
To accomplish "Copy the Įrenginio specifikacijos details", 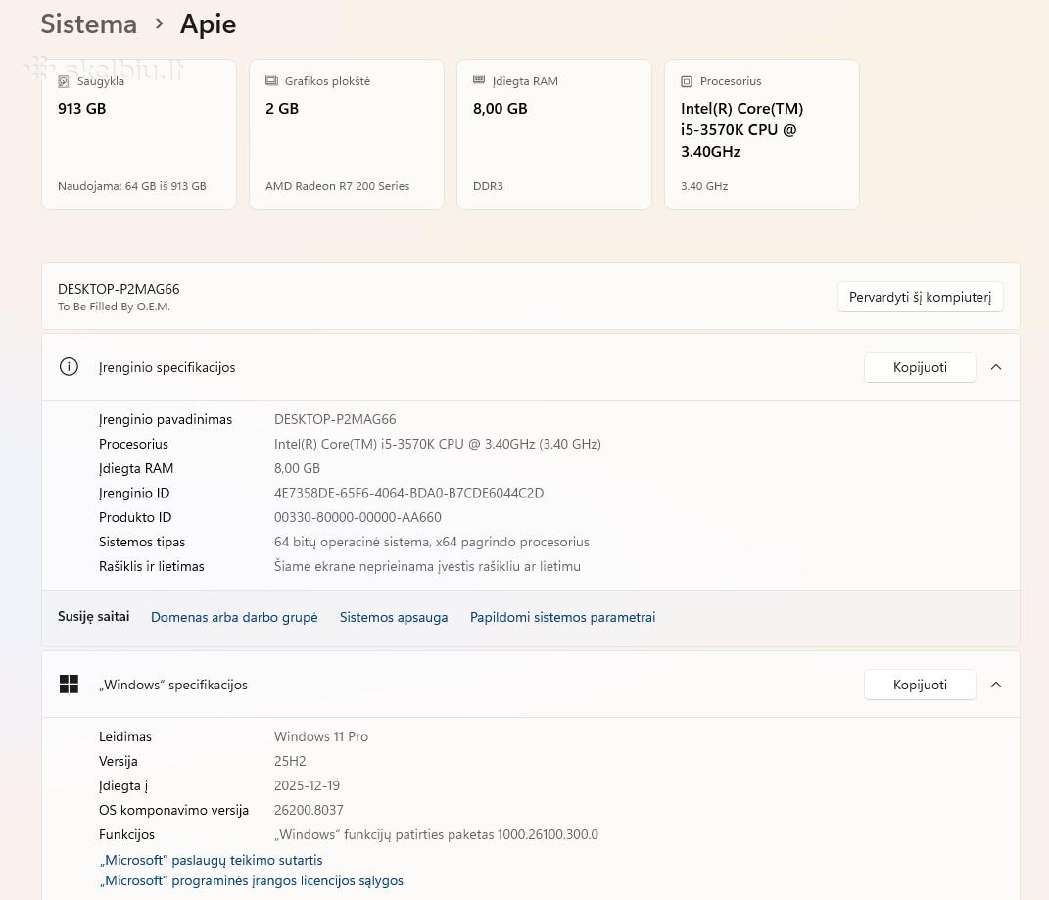I will click(920, 367).
